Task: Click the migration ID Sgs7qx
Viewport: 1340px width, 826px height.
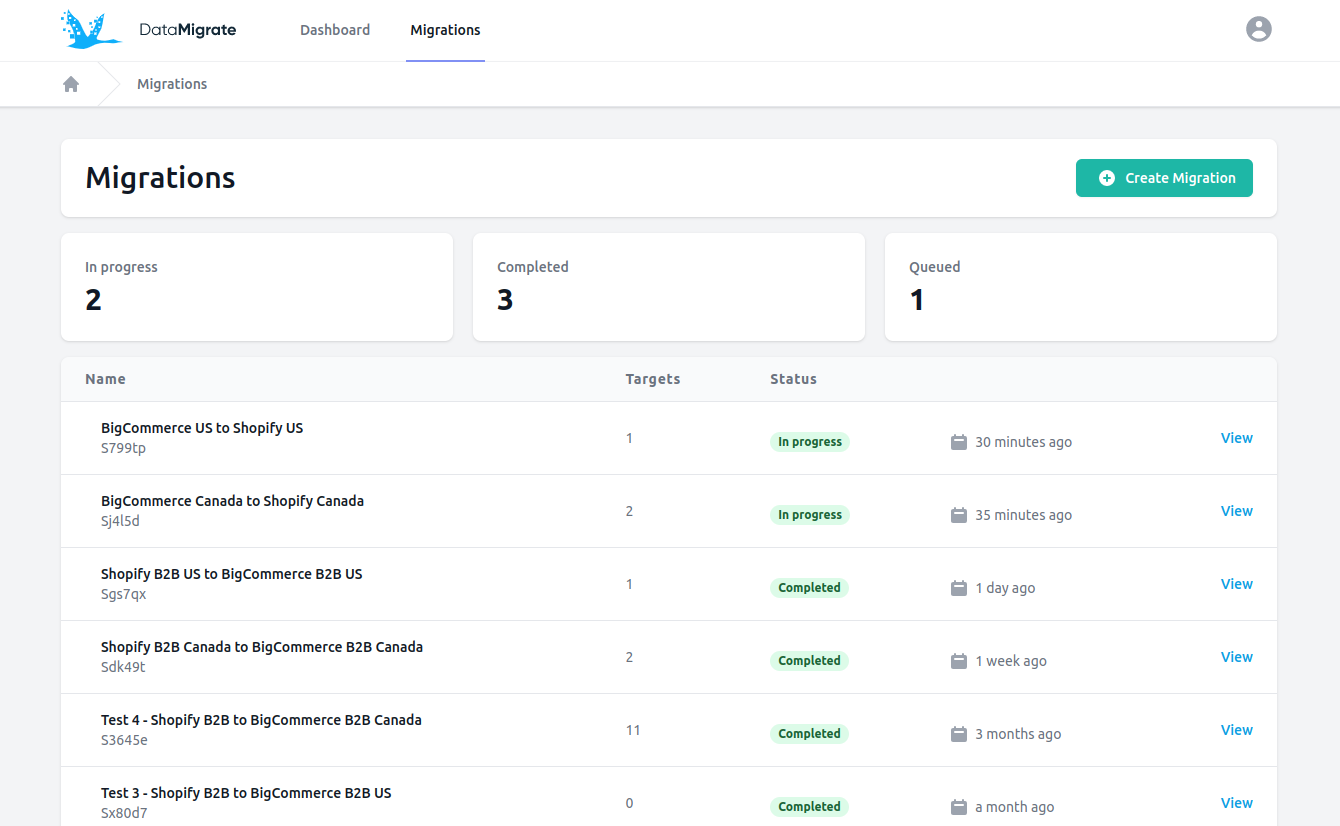Action: [x=124, y=594]
